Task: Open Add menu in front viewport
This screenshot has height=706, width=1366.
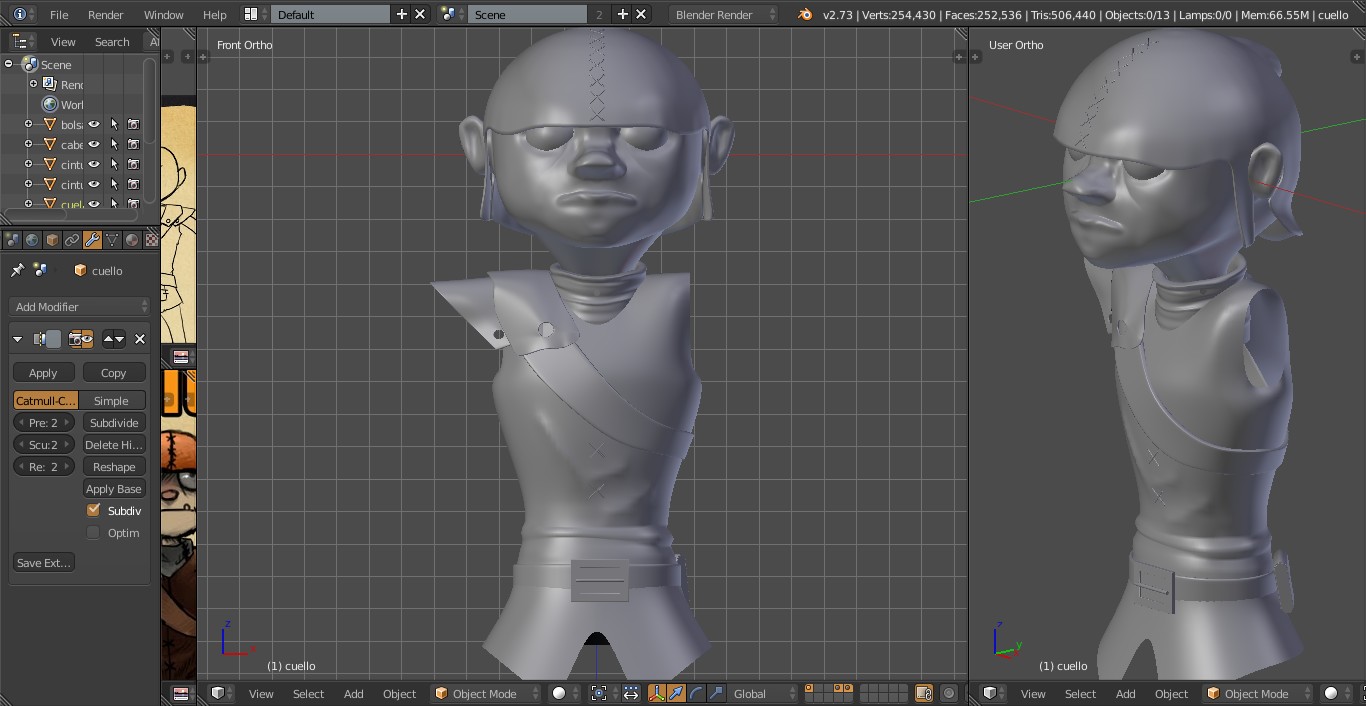Action: 354,693
